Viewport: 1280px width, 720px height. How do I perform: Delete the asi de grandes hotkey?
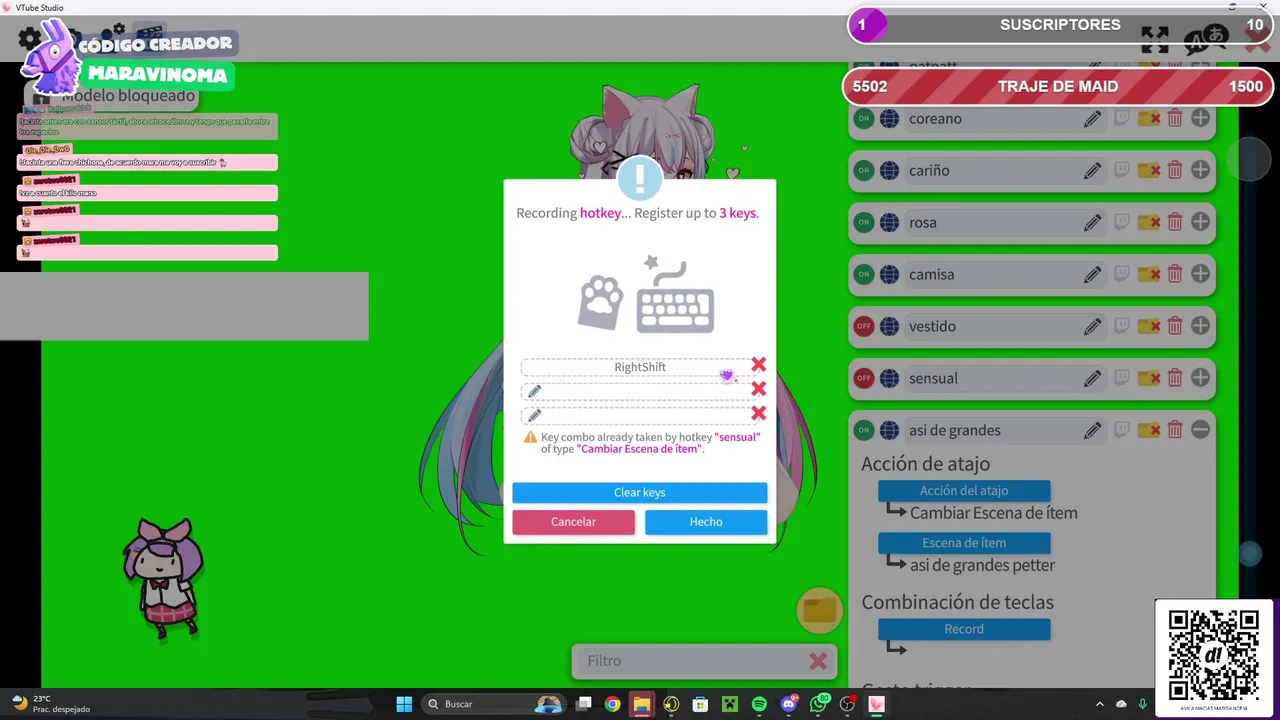[x=1175, y=430]
